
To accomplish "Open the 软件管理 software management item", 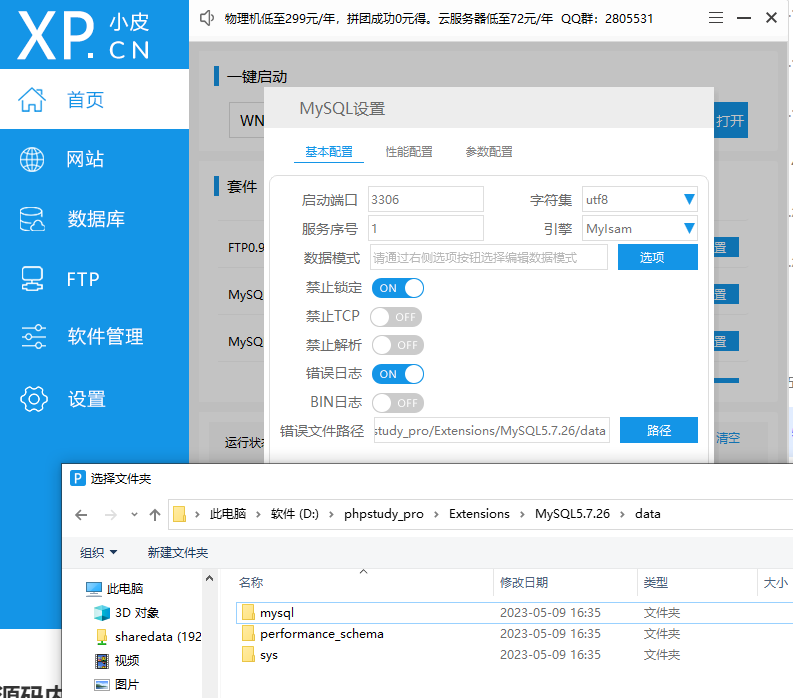I will 94,336.
